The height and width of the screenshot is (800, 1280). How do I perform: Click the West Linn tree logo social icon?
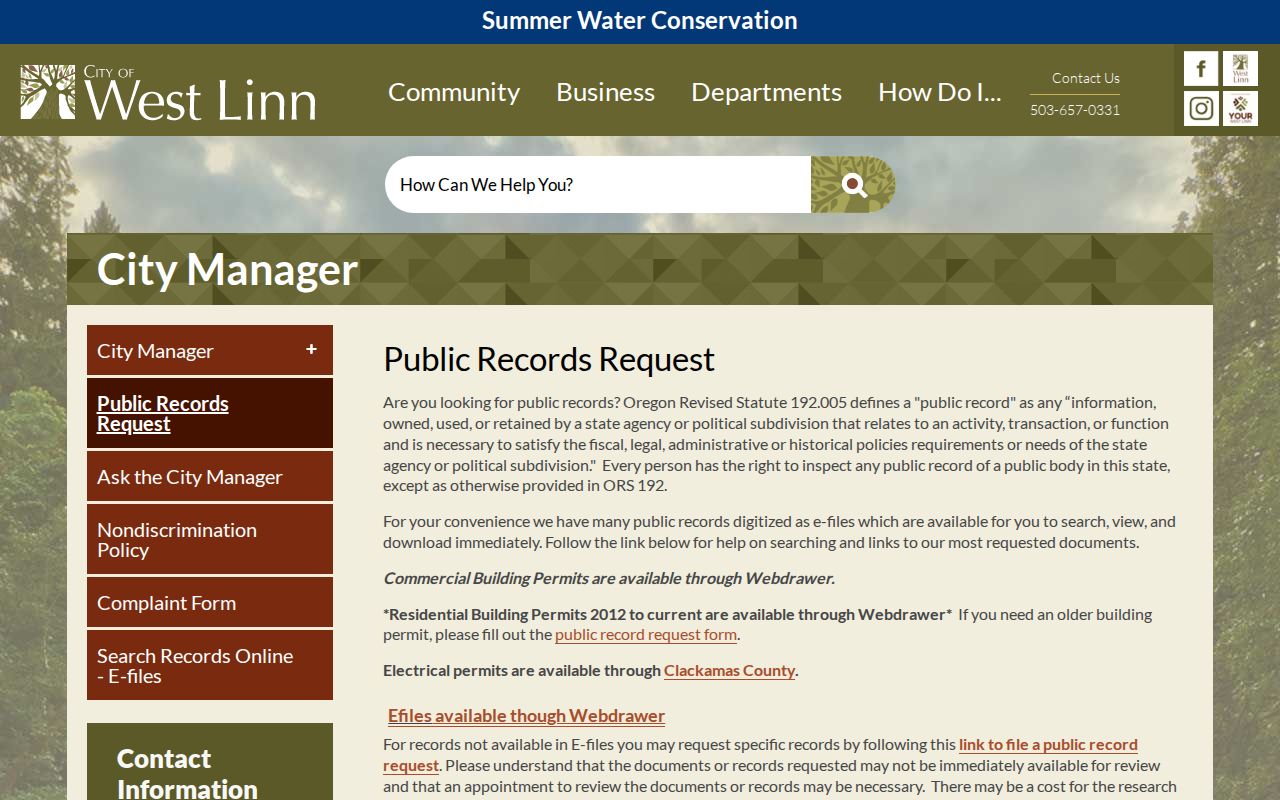pyautogui.click(x=1240, y=69)
